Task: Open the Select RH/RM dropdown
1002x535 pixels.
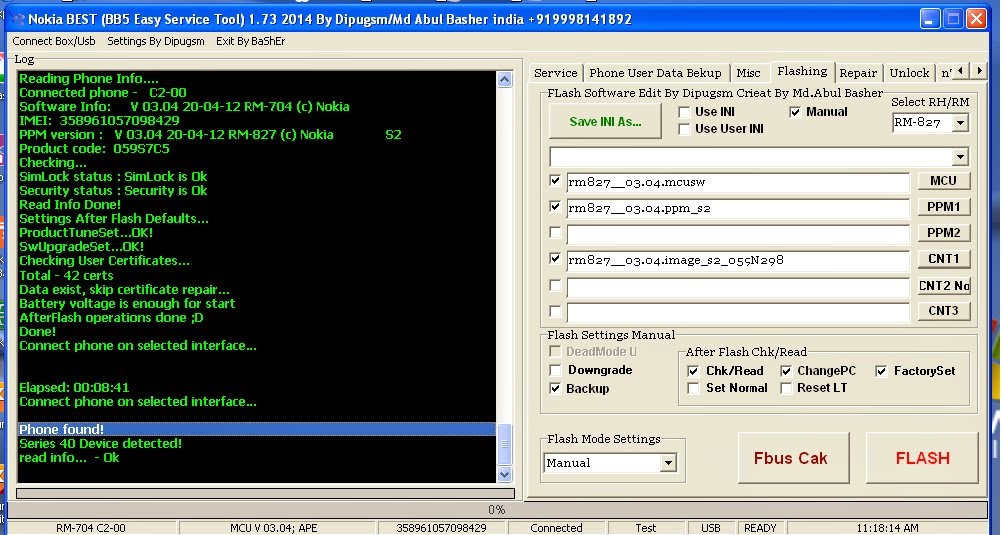Action: pyautogui.click(x=960, y=123)
